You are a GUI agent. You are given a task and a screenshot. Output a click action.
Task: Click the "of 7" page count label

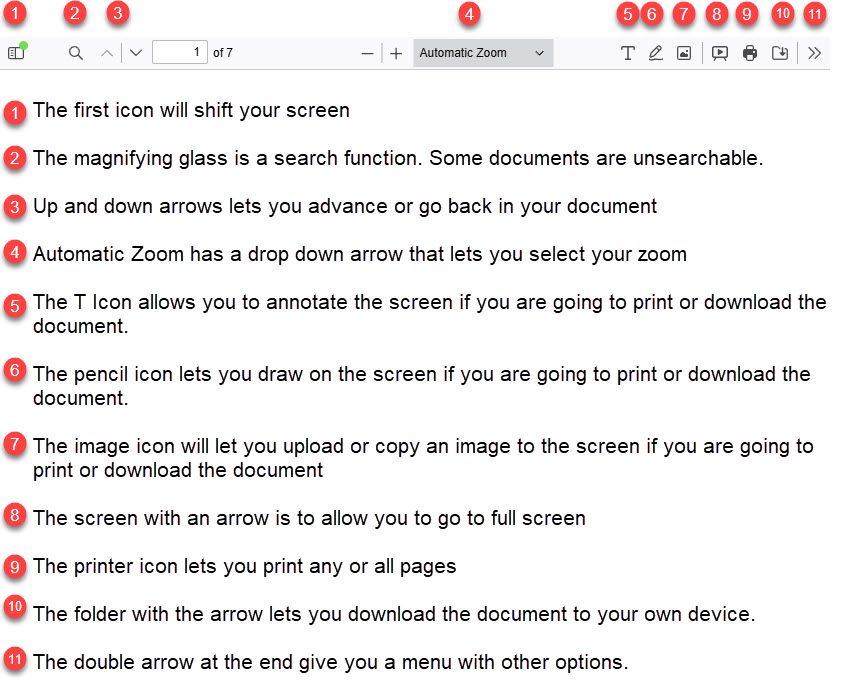tap(223, 53)
